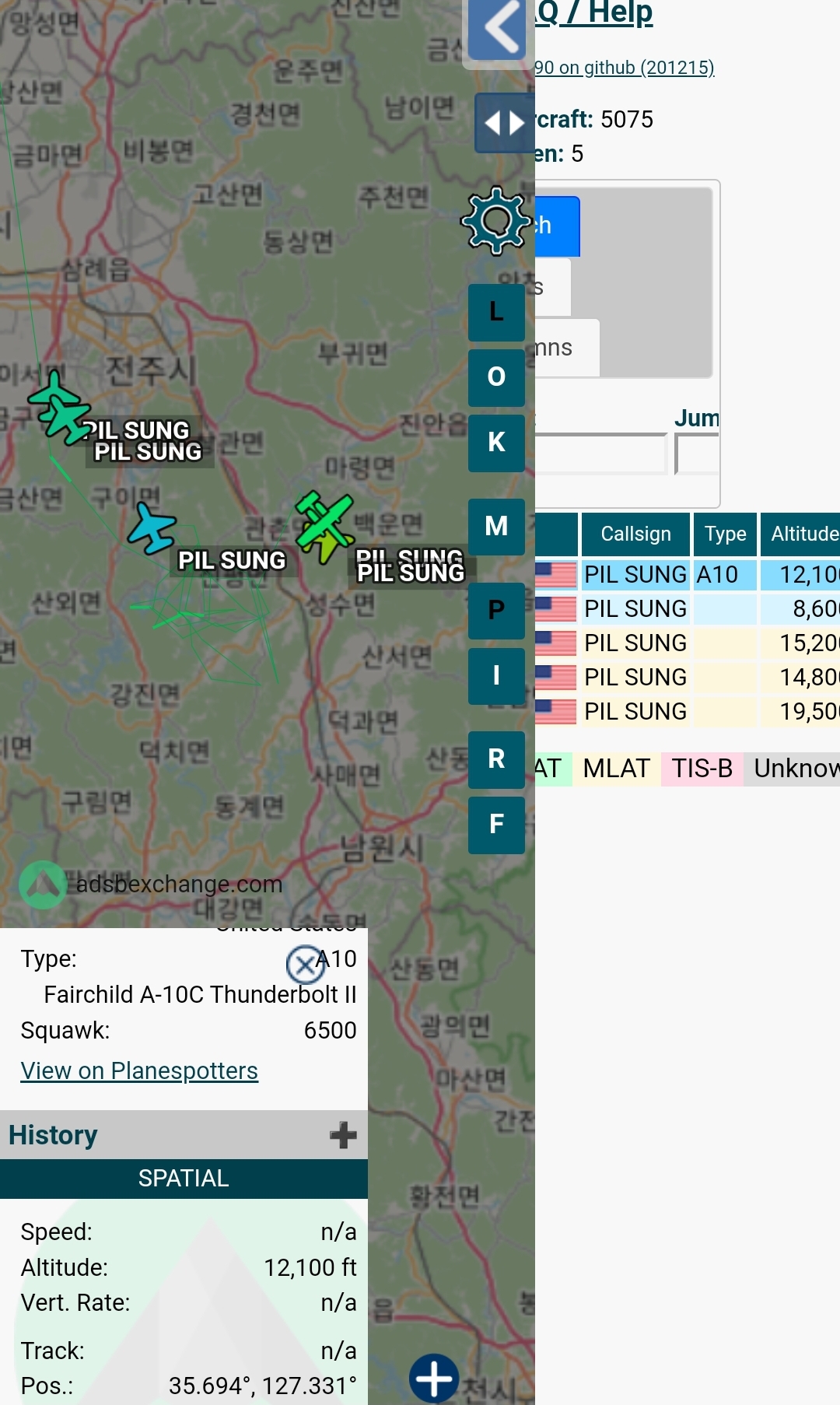
Task: Toggle sidebar width with double-arrow button
Action: pyautogui.click(x=504, y=123)
